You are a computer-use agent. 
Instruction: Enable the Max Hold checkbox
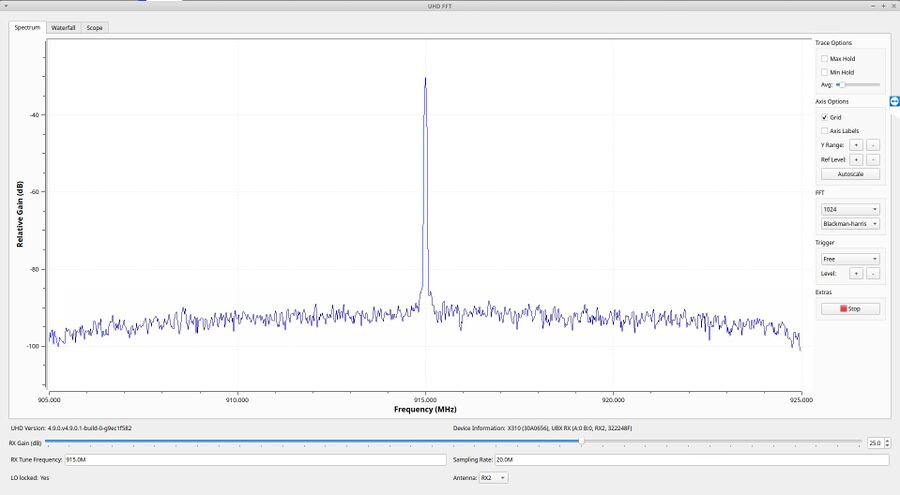[824, 59]
